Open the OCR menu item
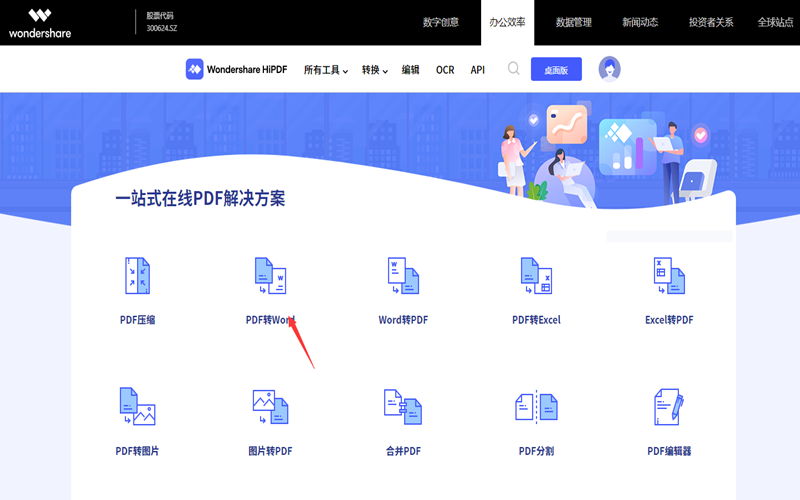The height and width of the screenshot is (500, 800). pos(445,70)
